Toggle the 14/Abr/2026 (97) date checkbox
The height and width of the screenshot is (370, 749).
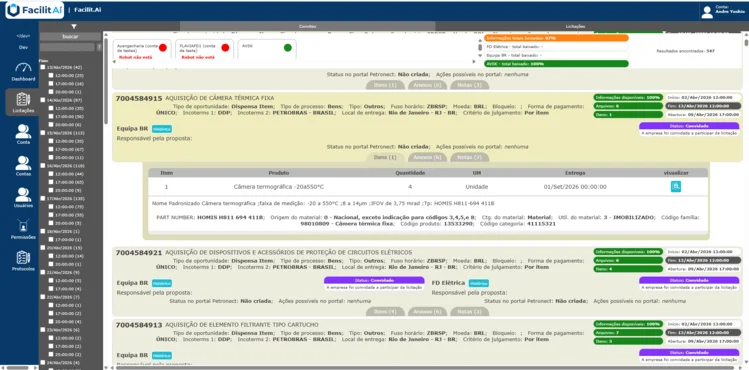pyautogui.click(x=43, y=100)
